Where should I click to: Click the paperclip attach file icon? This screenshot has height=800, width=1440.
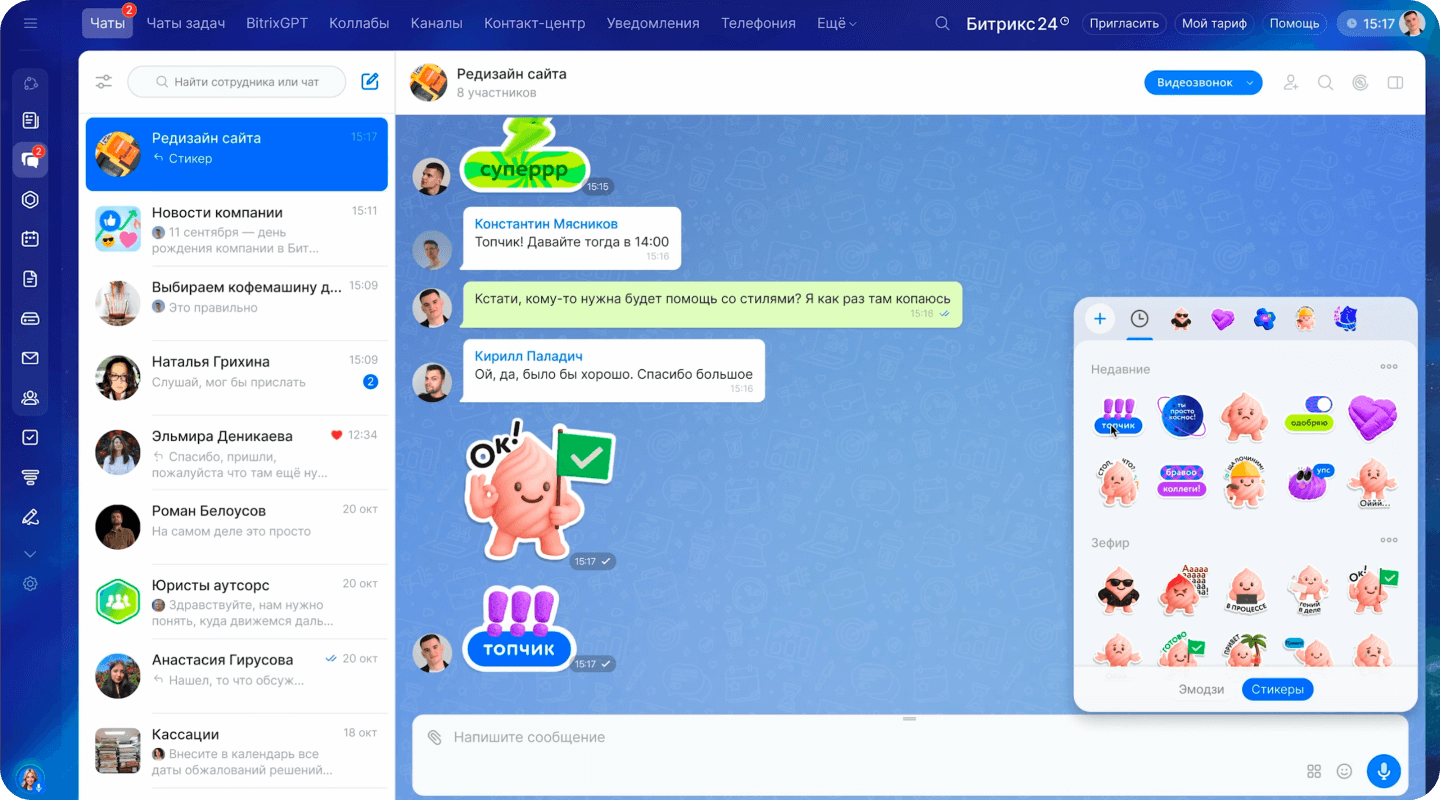point(435,737)
